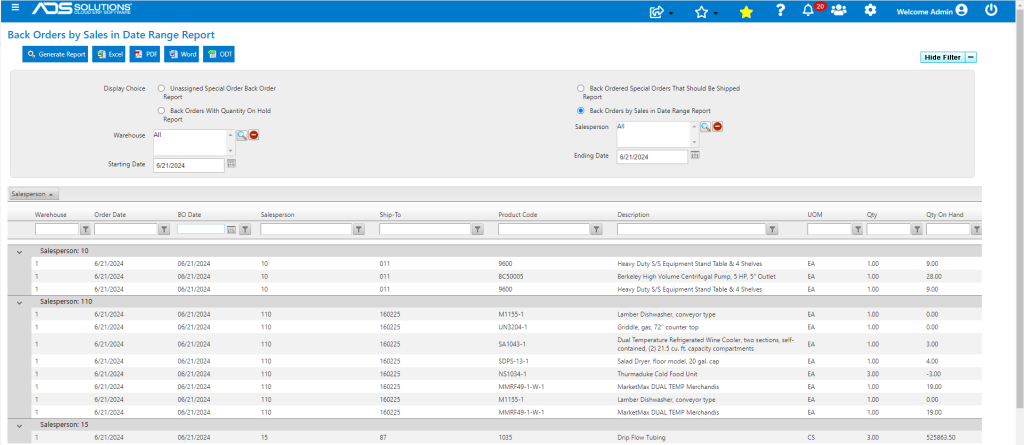Select Back Orders by Sales in Date Range
Screen dimensions: 1024x445
point(581,110)
